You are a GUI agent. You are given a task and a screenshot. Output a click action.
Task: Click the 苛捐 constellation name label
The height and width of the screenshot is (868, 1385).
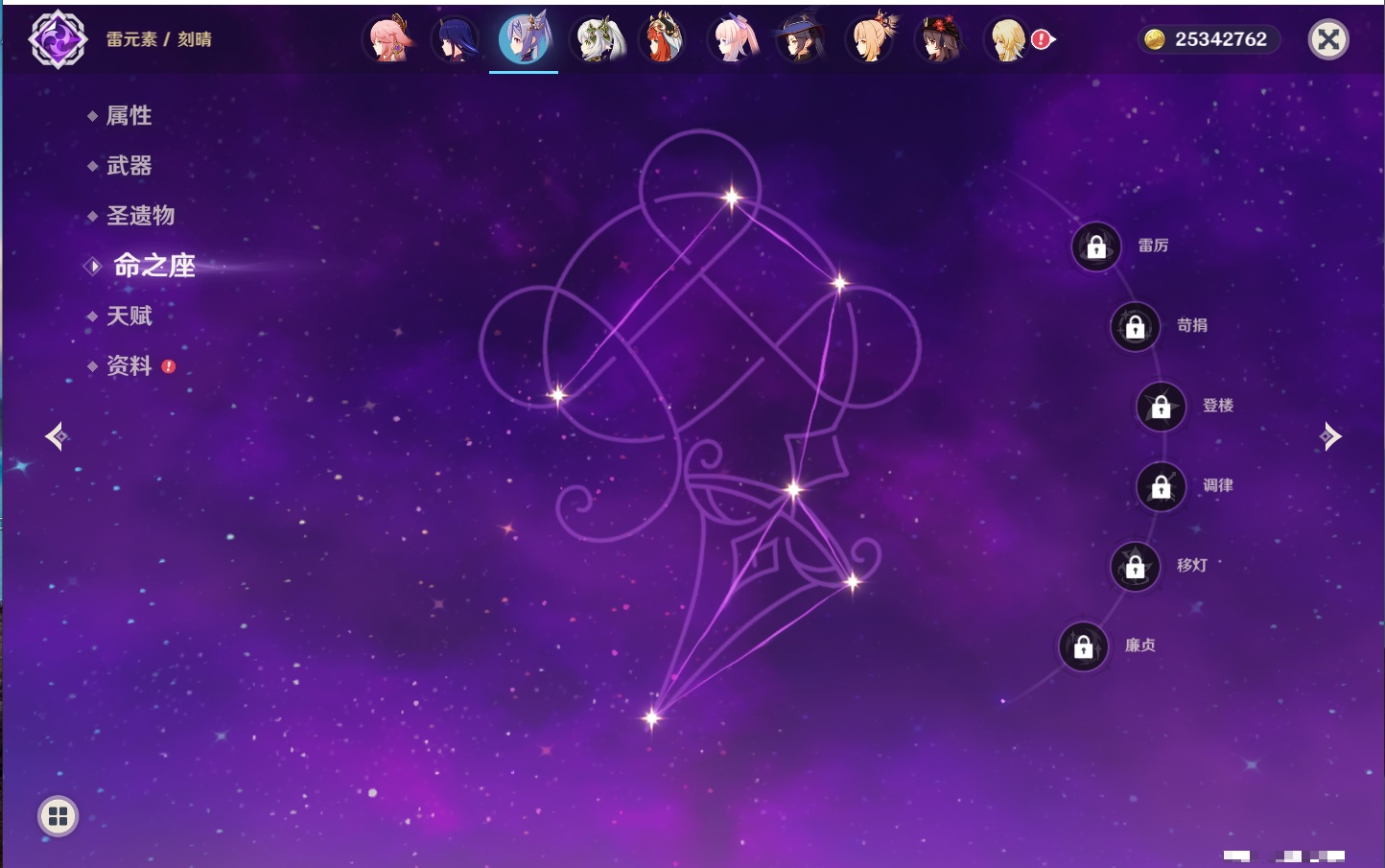click(x=1192, y=325)
